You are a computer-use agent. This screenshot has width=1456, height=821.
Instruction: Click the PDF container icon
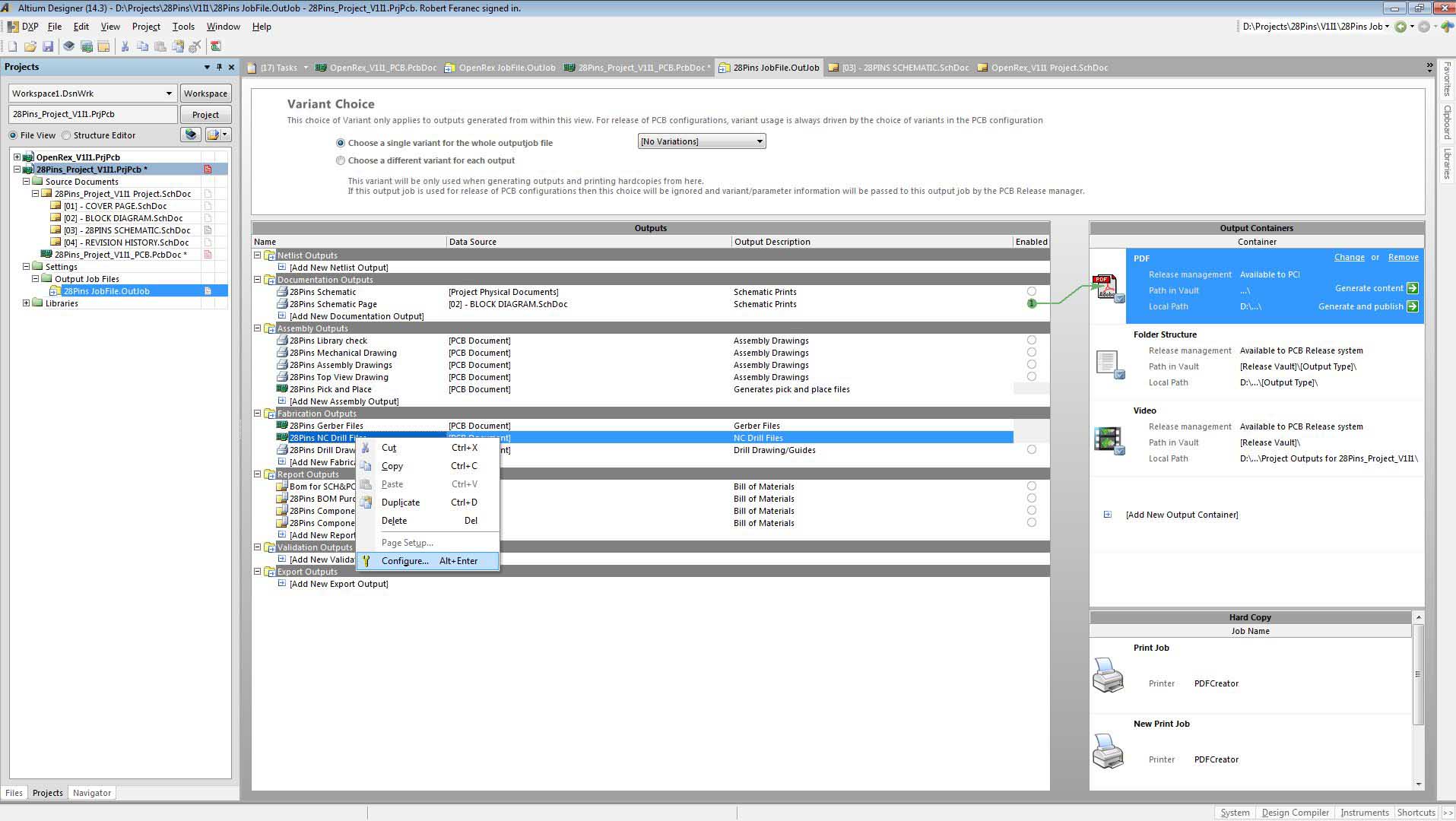point(1107,288)
